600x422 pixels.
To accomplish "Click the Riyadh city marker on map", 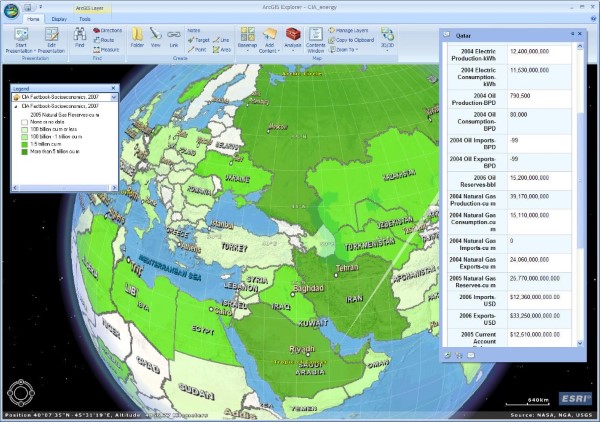I will tap(308, 355).
